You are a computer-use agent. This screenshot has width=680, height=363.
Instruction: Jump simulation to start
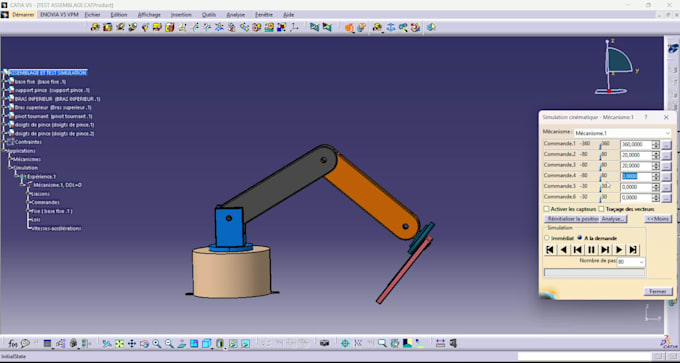pyautogui.click(x=550, y=250)
